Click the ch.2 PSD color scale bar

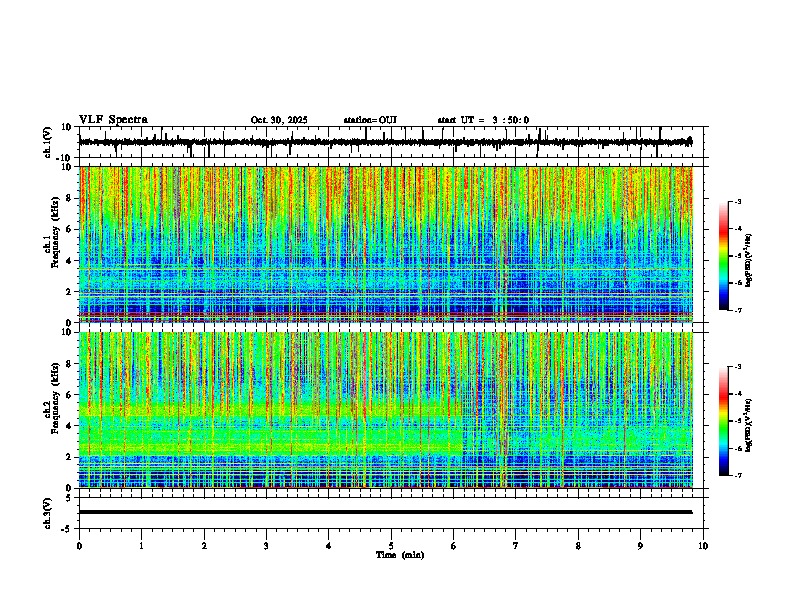(x=724, y=421)
